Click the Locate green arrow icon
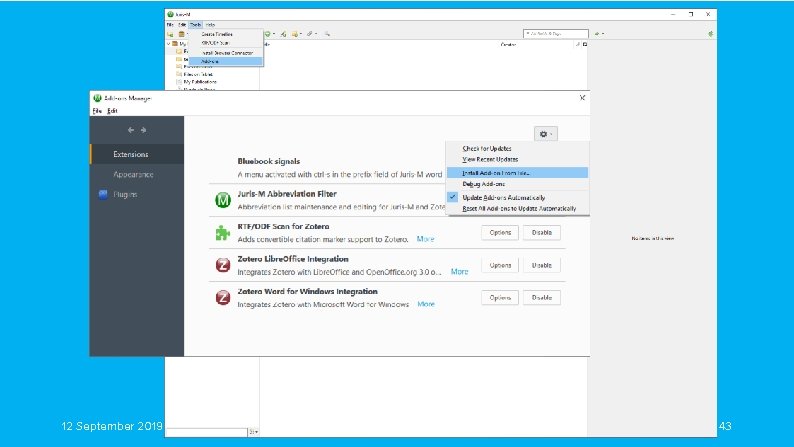The height and width of the screenshot is (447, 794). pos(598,34)
